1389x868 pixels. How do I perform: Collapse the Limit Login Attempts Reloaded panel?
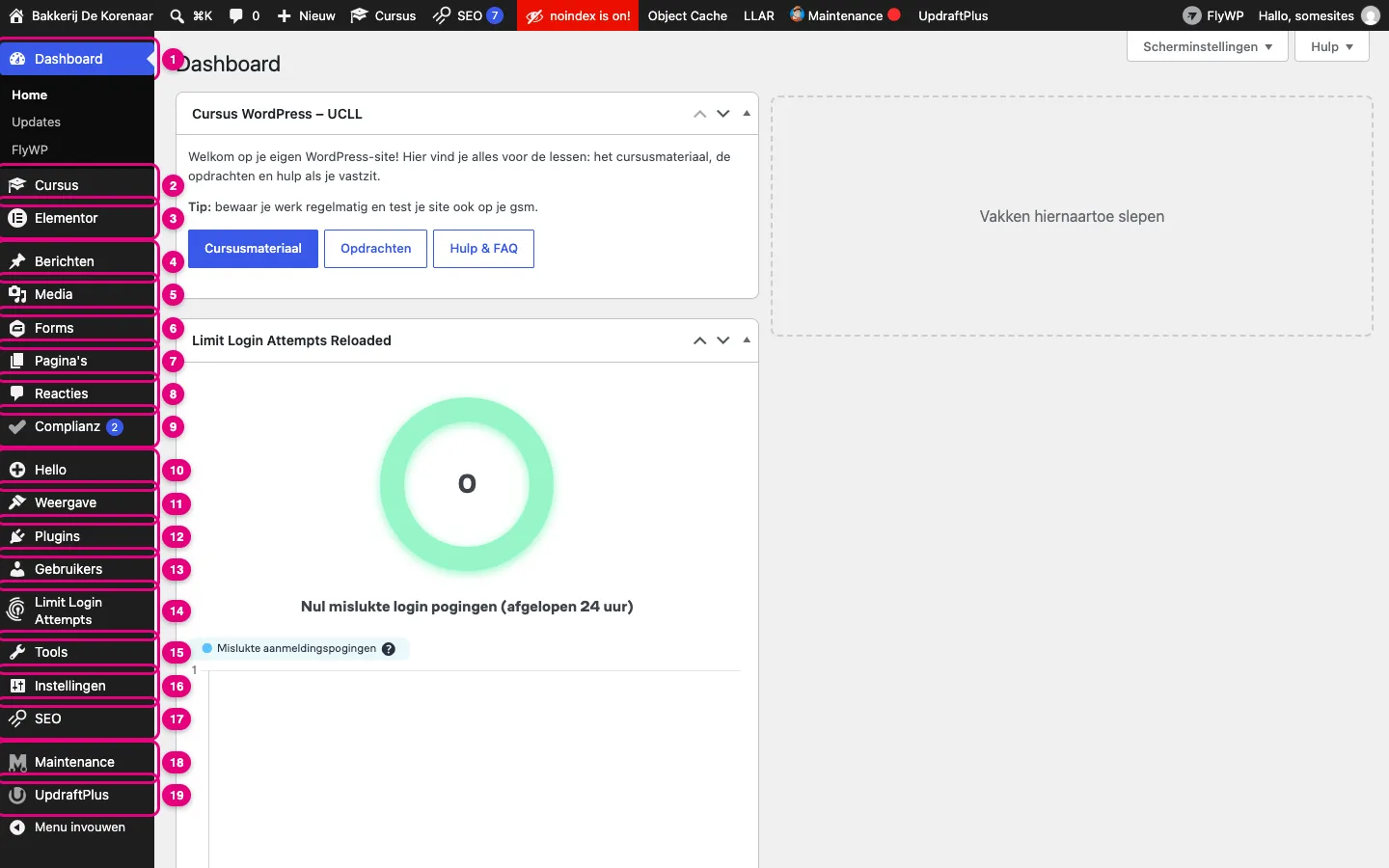747,340
